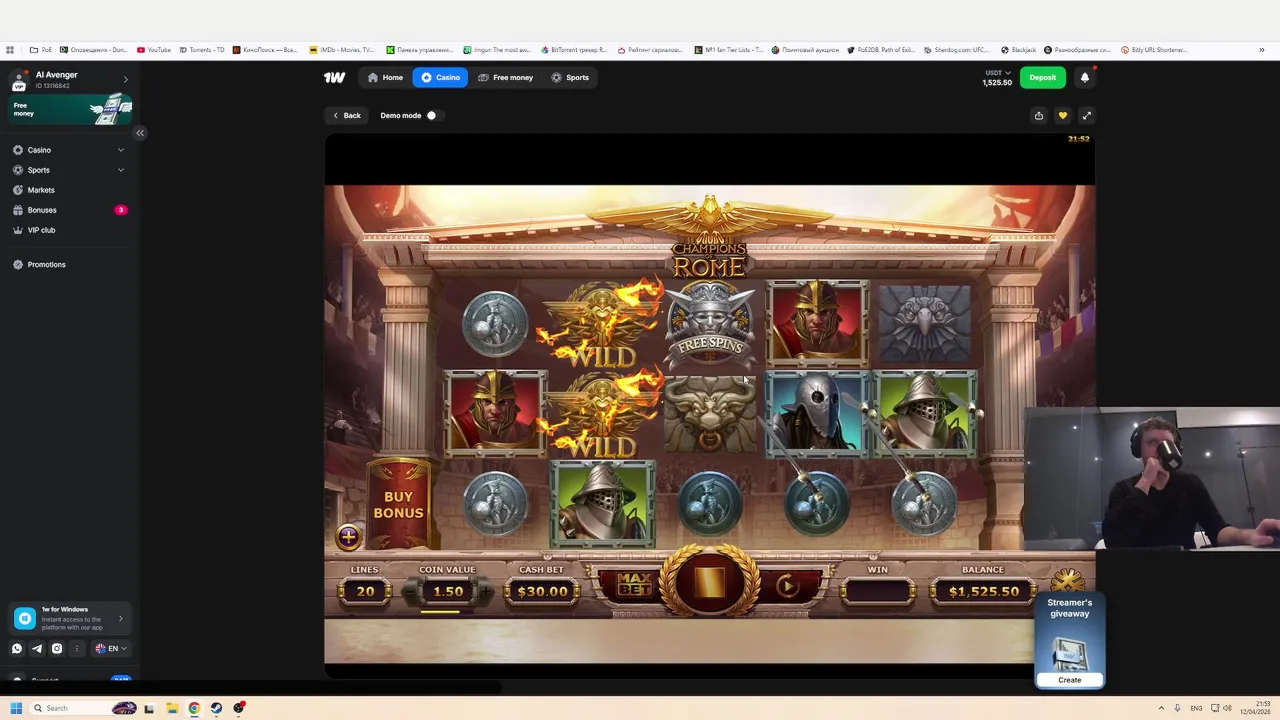Open Windows Start menu
1280x720 pixels.
[x=16, y=708]
